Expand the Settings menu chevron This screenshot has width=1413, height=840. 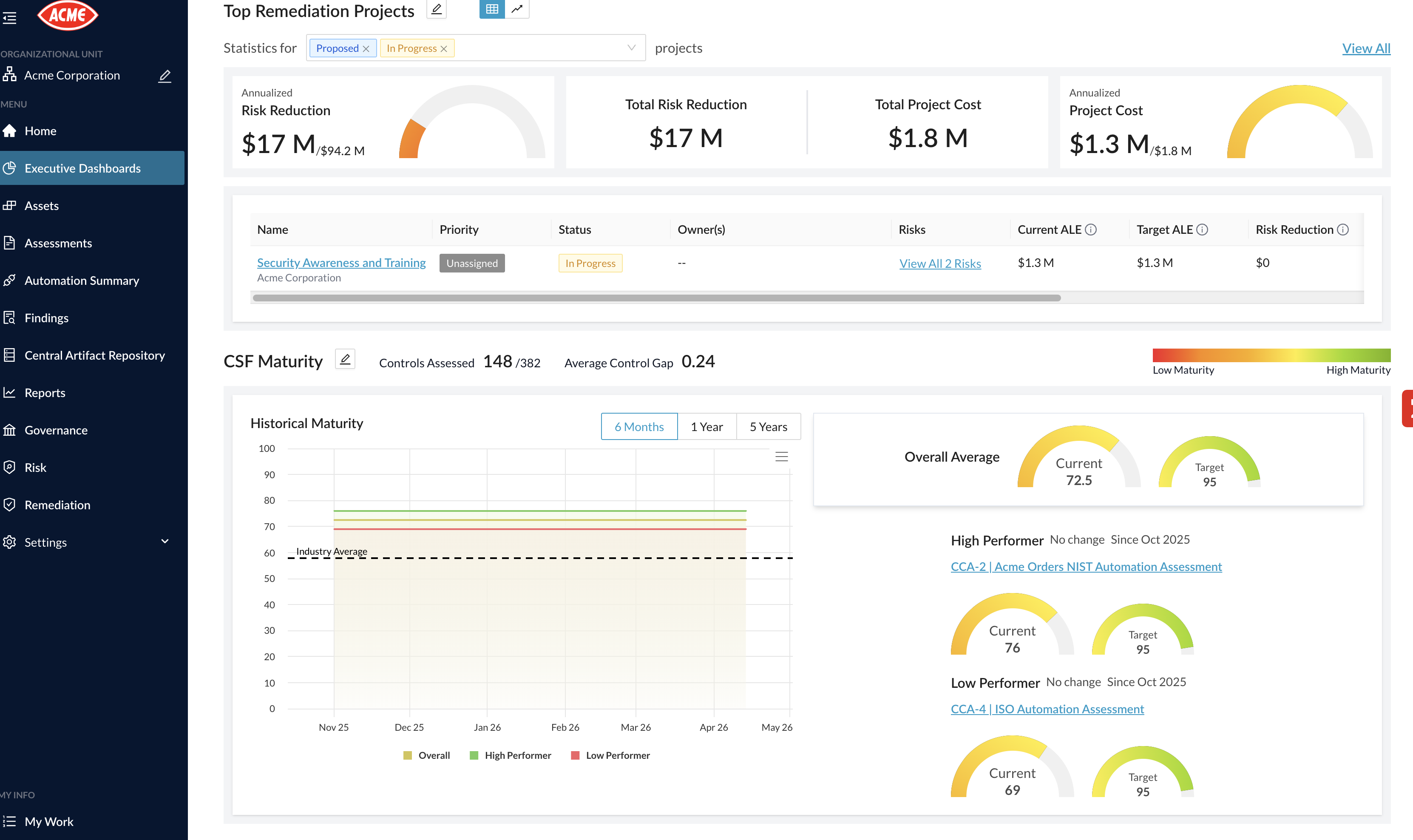tap(165, 542)
